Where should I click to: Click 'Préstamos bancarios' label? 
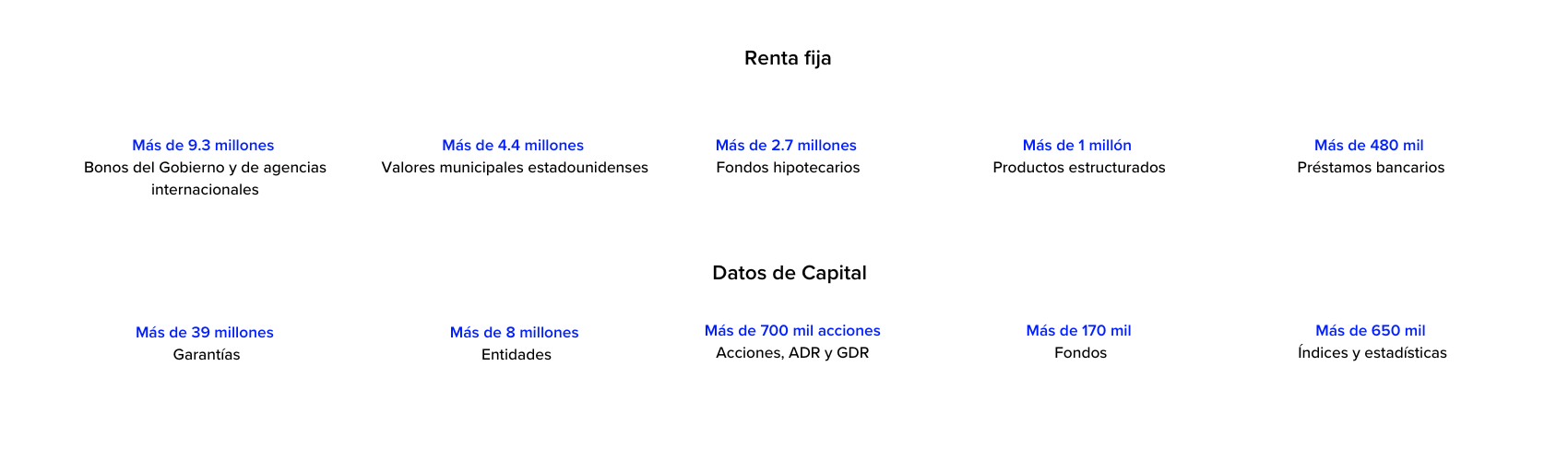1371,167
